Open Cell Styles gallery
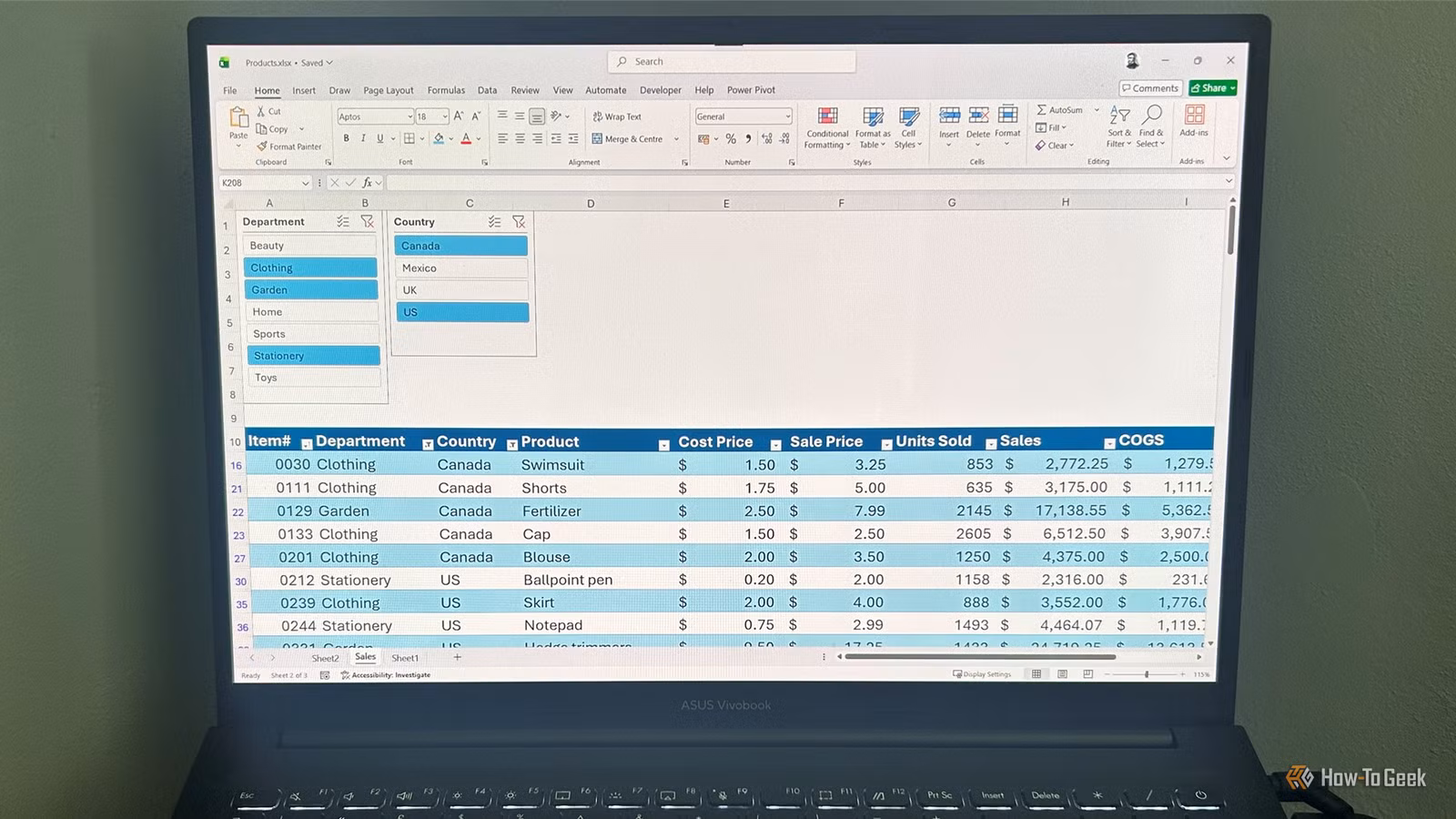Screen dimensions: 1456x819 tap(908, 127)
